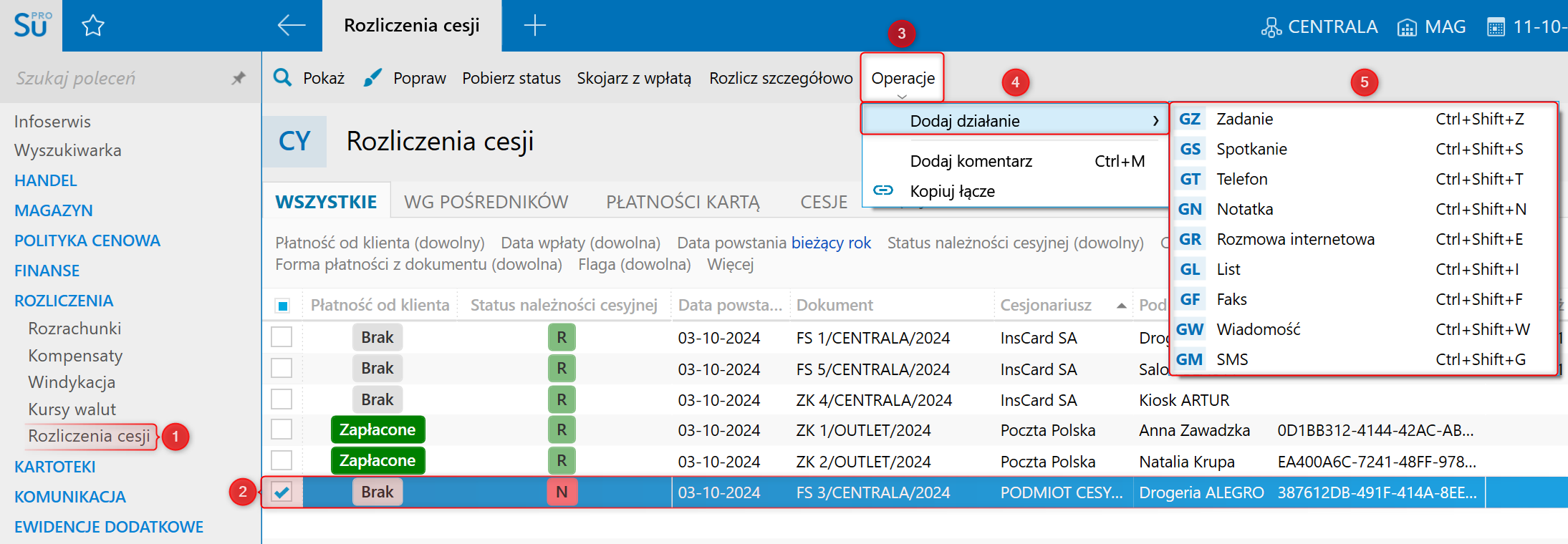Screen dimensions: 1568x544
Task: Open Forma płatności z dokumentu filter
Action: pos(418,264)
